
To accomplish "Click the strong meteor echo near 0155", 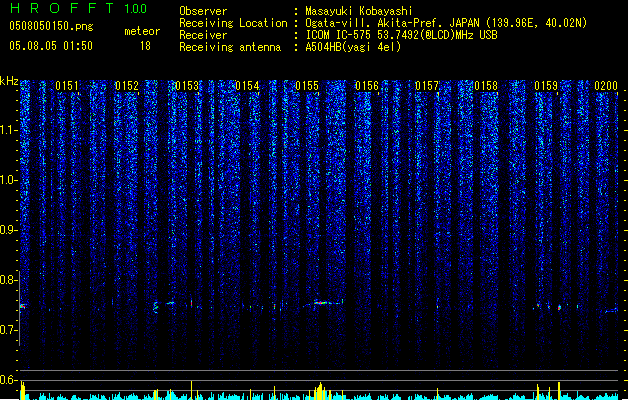I will point(322,303).
